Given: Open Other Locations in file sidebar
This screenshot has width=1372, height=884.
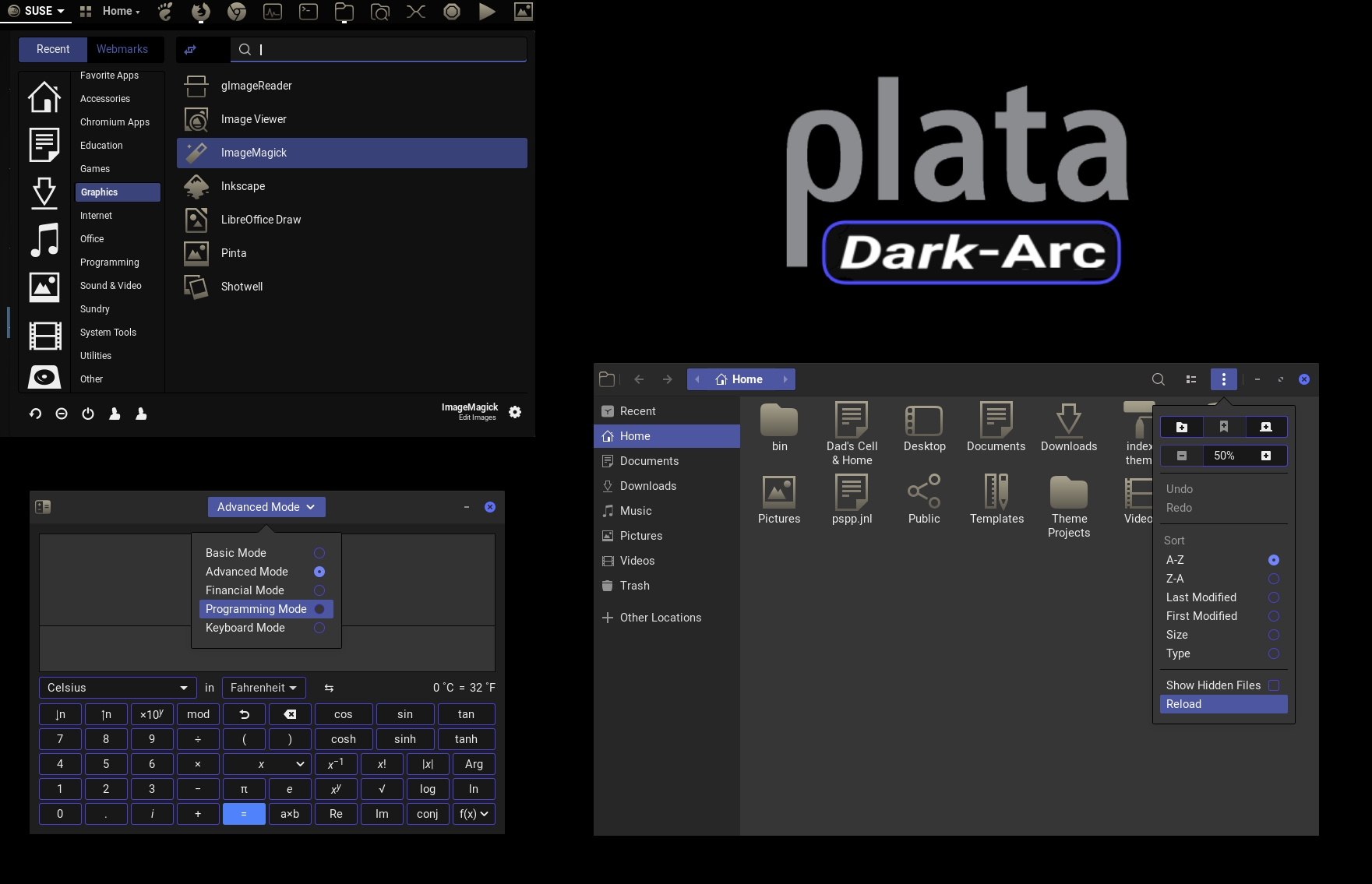Looking at the screenshot, I should [x=667, y=618].
